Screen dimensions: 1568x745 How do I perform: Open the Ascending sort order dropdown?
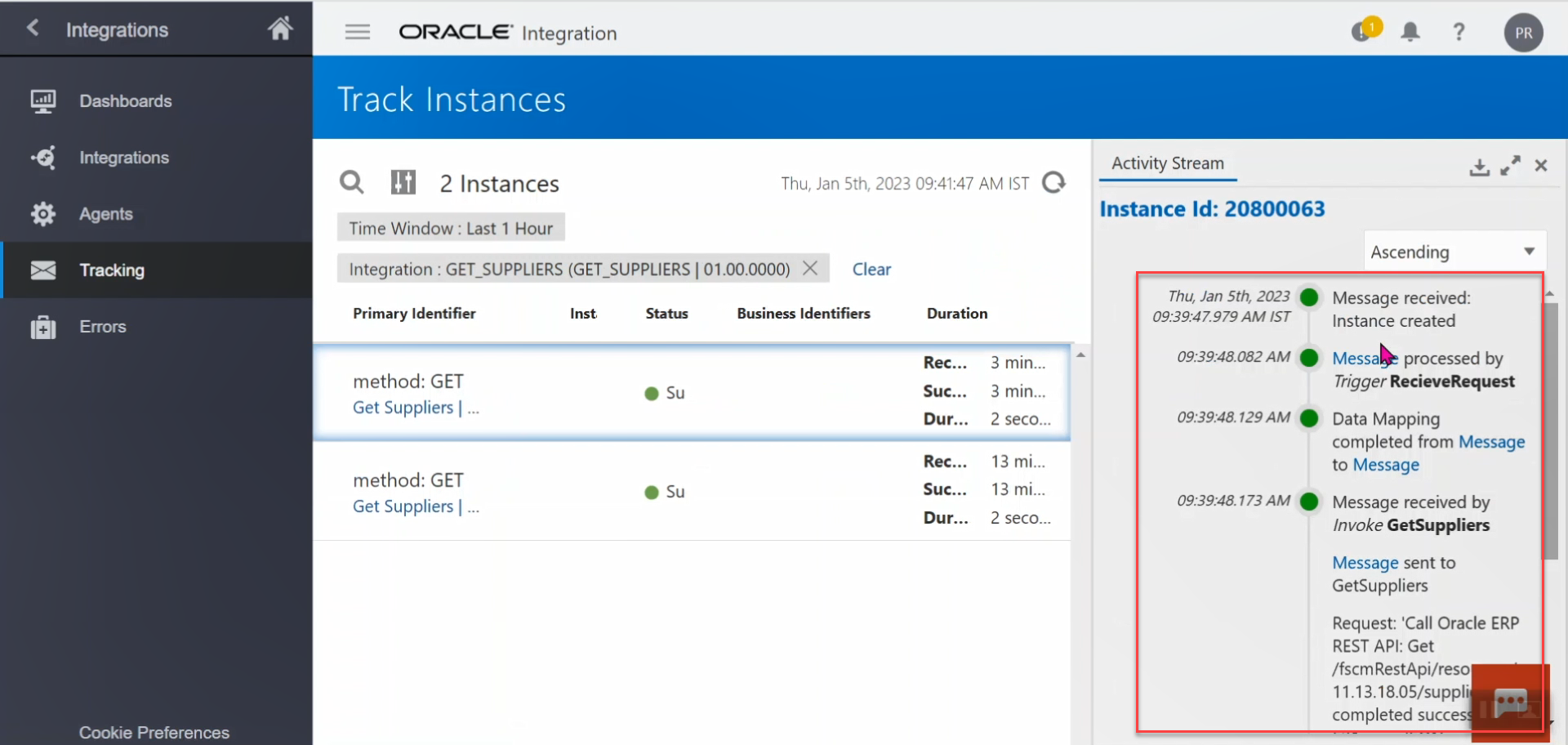point(1454,252)
